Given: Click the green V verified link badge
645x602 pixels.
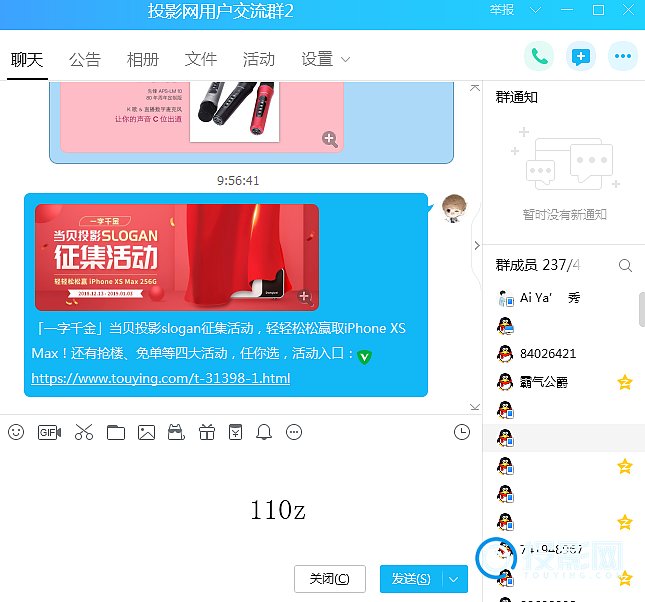Looking at the screenshot, I should (364, 356).
